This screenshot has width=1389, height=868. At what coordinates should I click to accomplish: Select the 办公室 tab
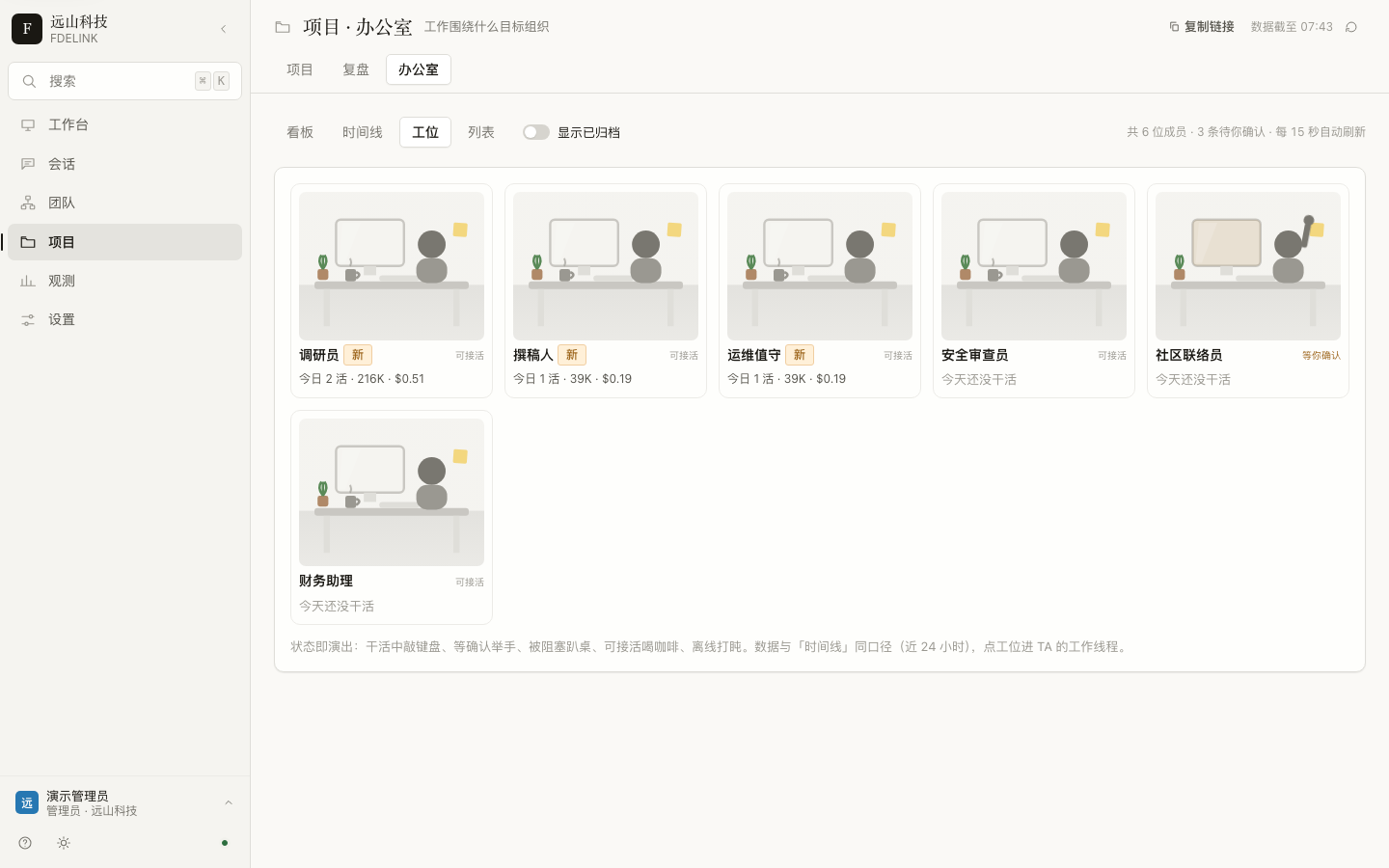(x=419, y=69)
